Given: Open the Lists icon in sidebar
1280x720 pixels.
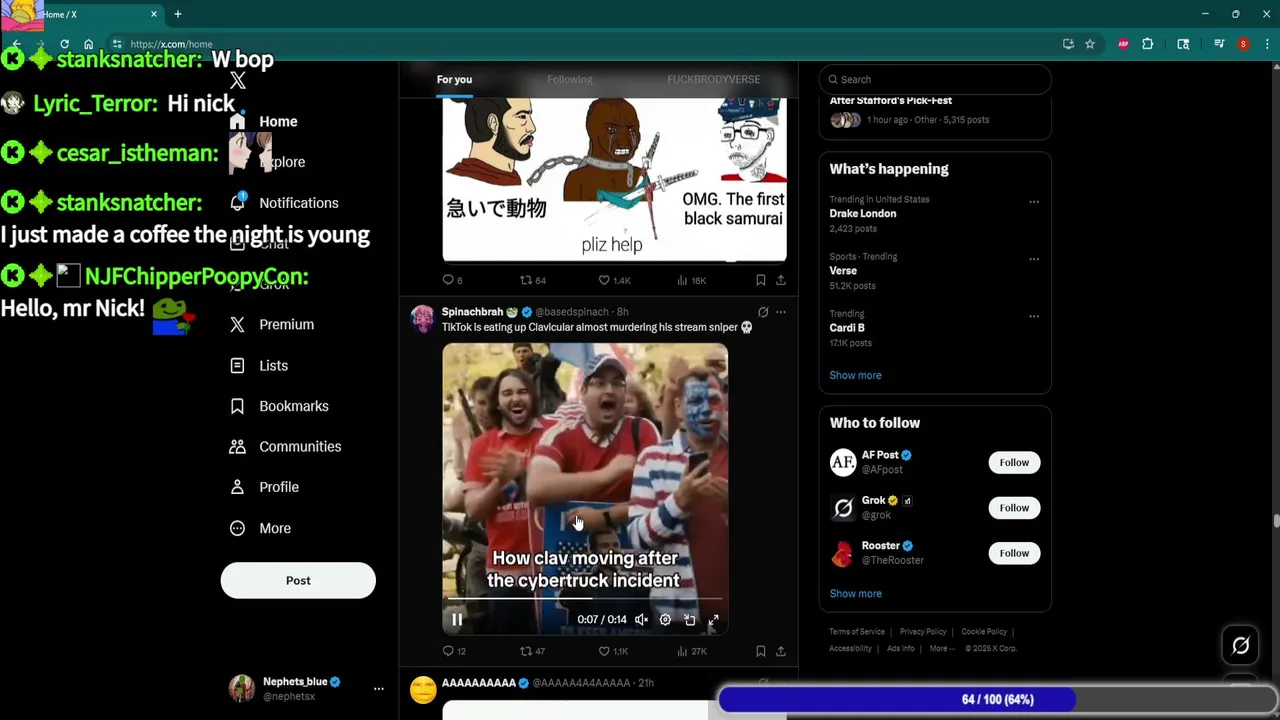Looking at the screenshot, I should coord(237,365).
